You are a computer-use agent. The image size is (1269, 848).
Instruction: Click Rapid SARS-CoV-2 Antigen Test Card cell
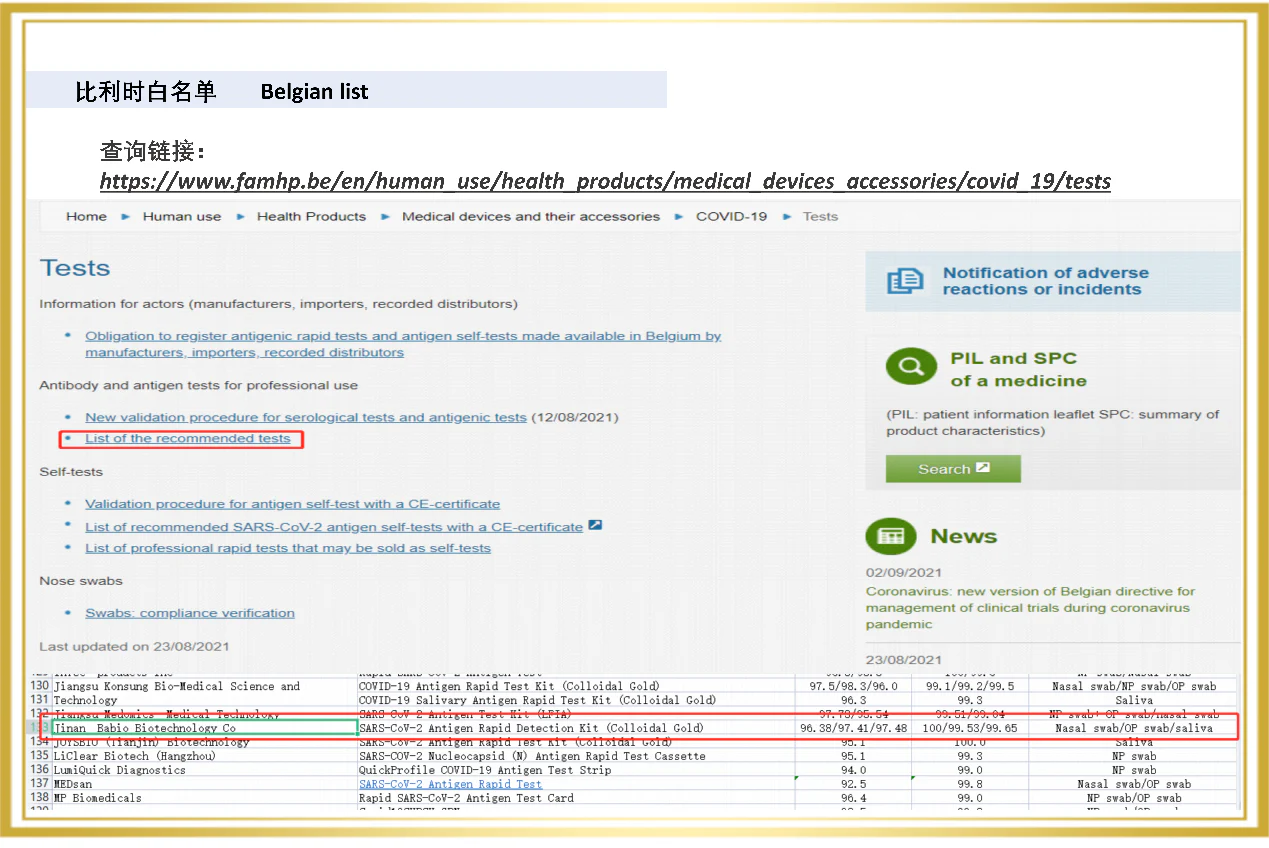pos(577,798)
